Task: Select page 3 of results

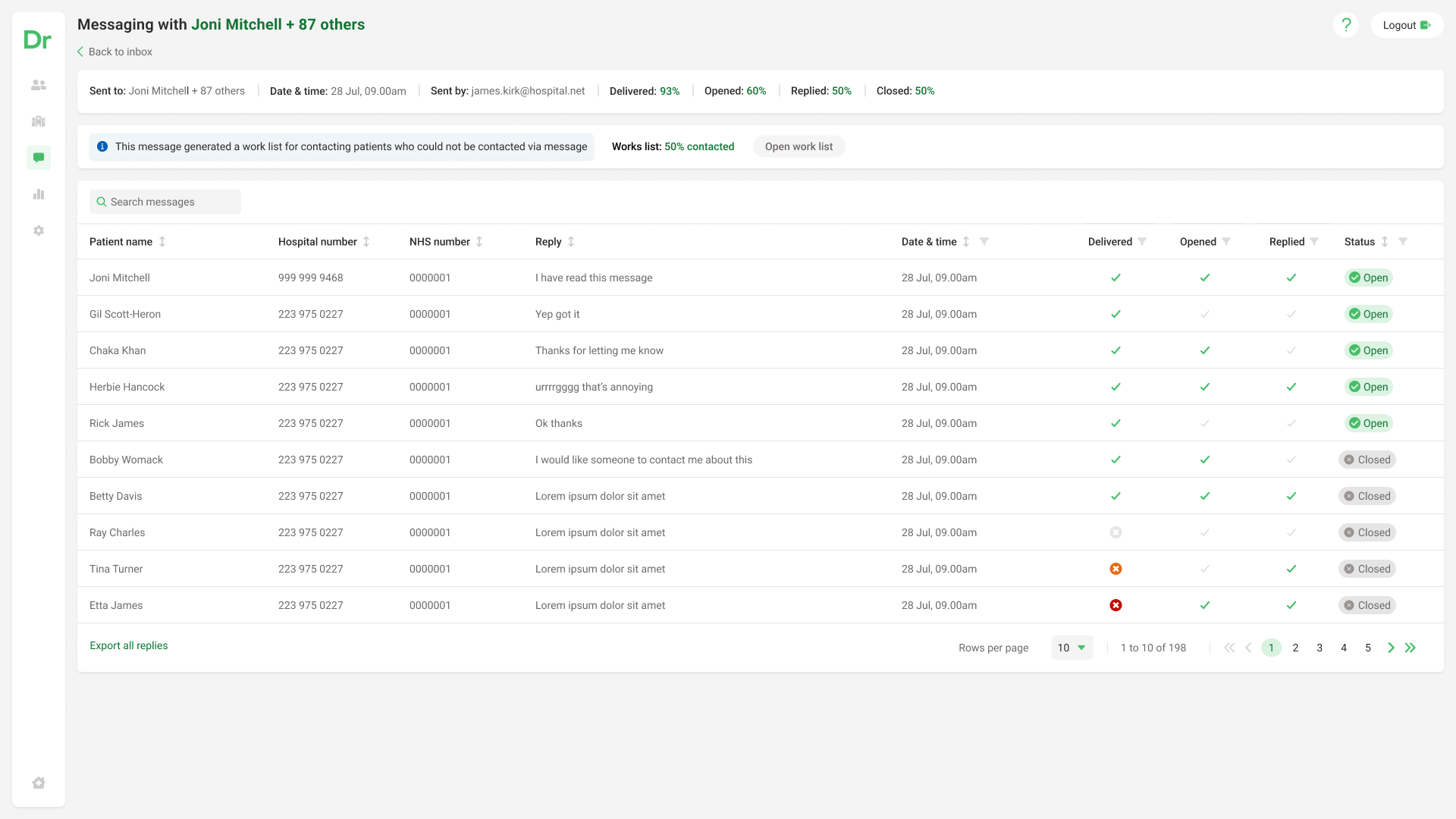Action: click(1319, 648)
